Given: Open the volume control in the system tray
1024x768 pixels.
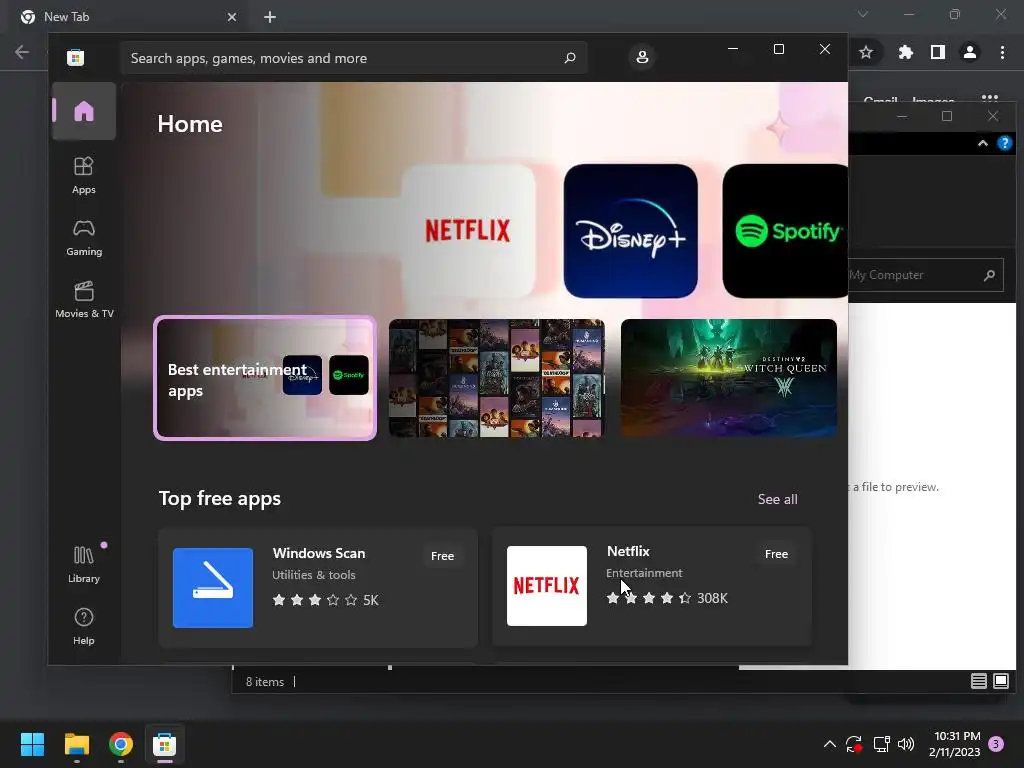Looking at the screenshot, I should (x=906, y=744).
